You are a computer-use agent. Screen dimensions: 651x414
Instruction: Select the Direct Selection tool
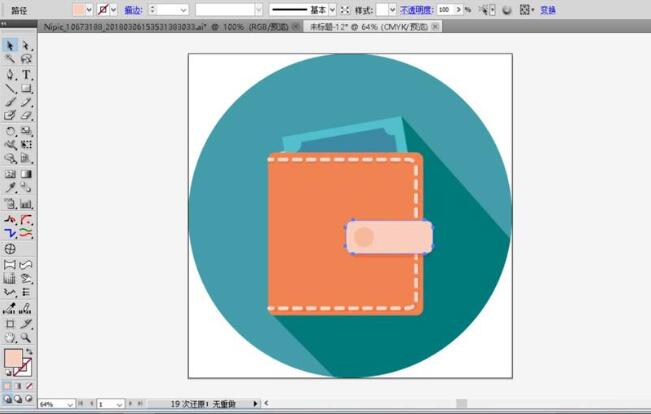(27, 46)
